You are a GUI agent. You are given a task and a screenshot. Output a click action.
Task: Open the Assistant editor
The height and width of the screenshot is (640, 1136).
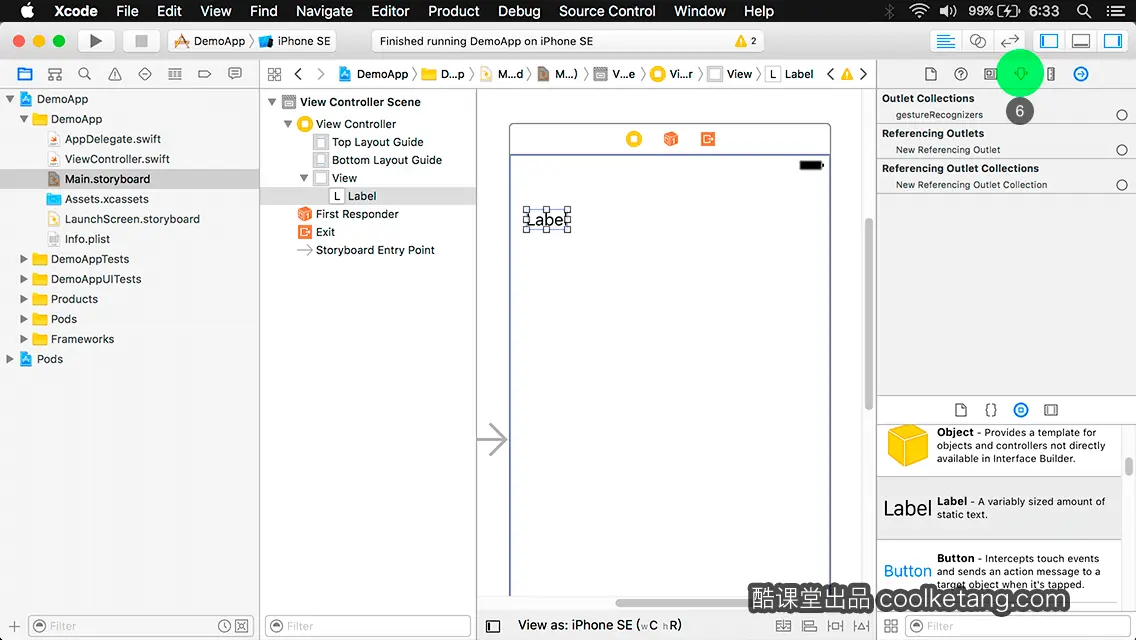[x=977, y=41]
